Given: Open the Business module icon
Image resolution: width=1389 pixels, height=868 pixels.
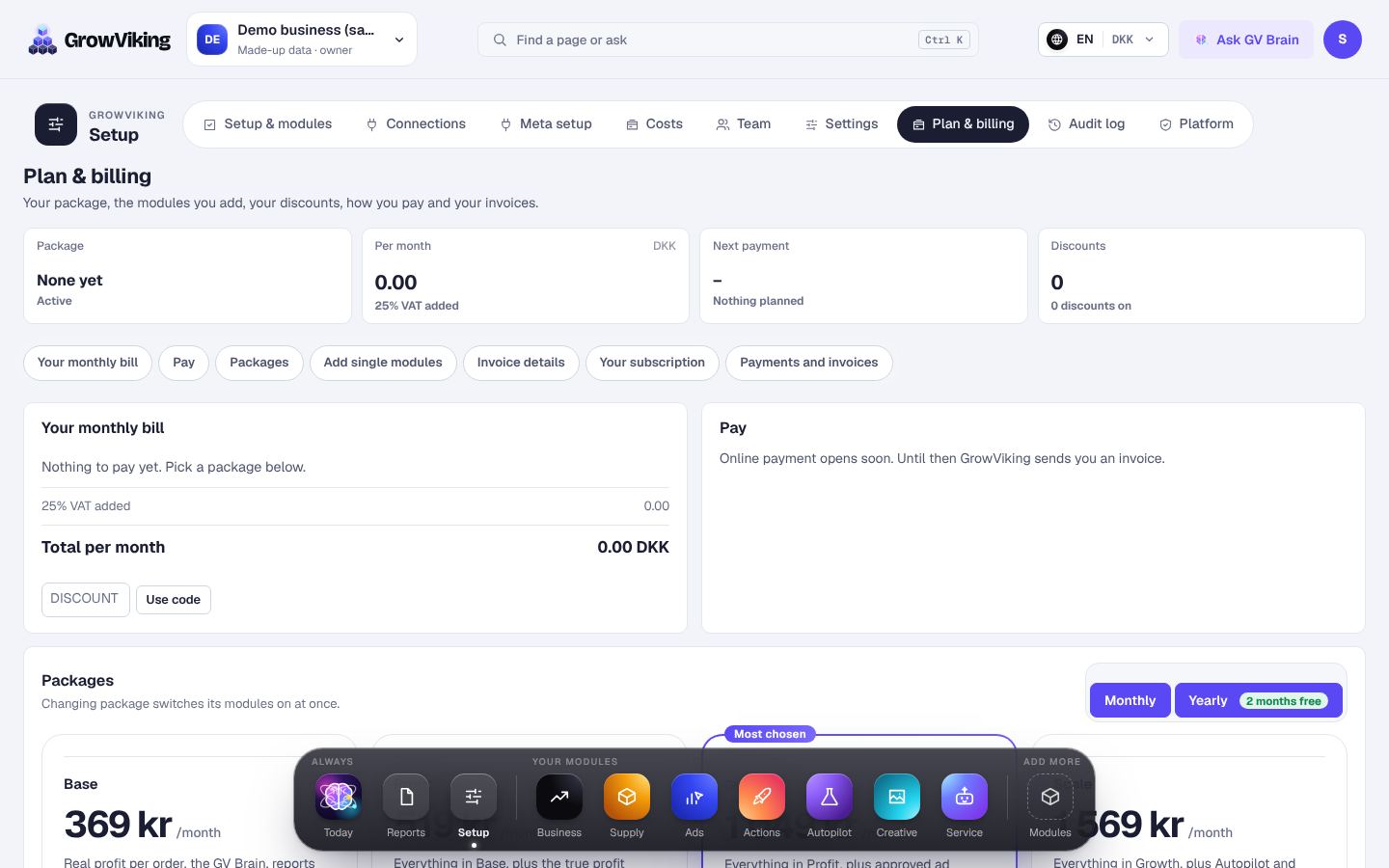Looking at the screenshot, I should [x=559, y=797].
